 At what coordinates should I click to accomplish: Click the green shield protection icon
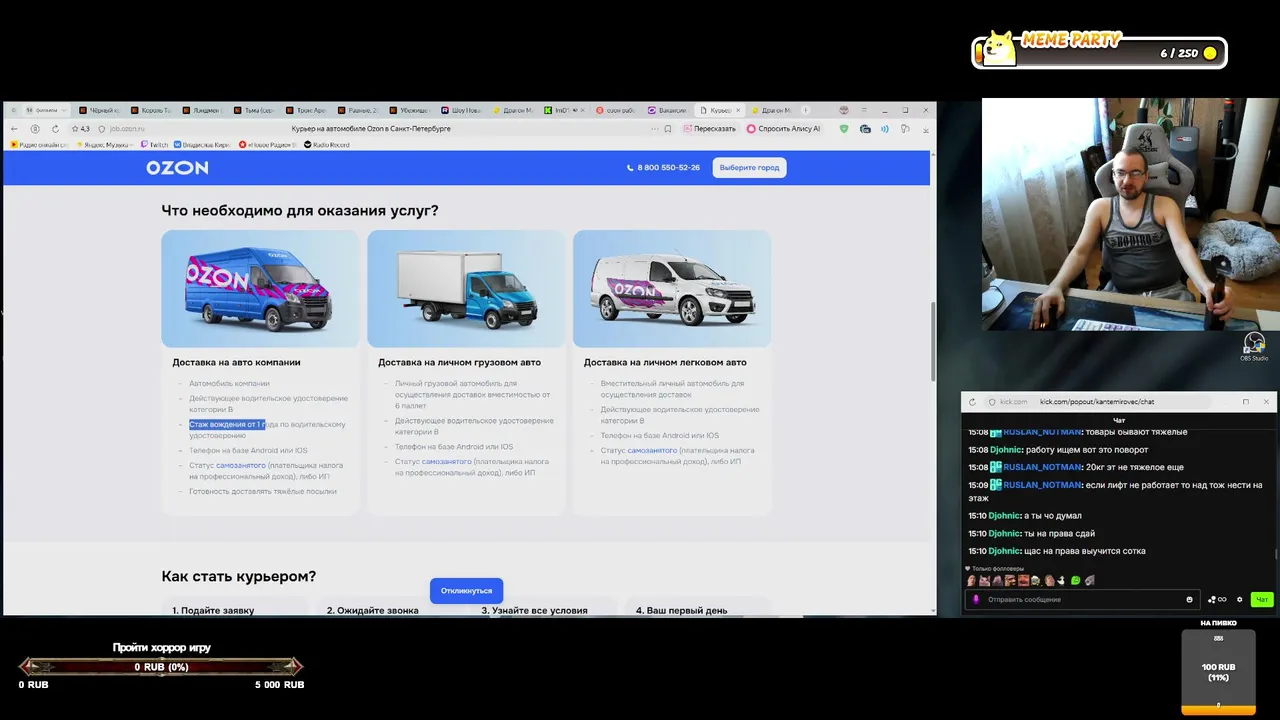tap(844, 129)
